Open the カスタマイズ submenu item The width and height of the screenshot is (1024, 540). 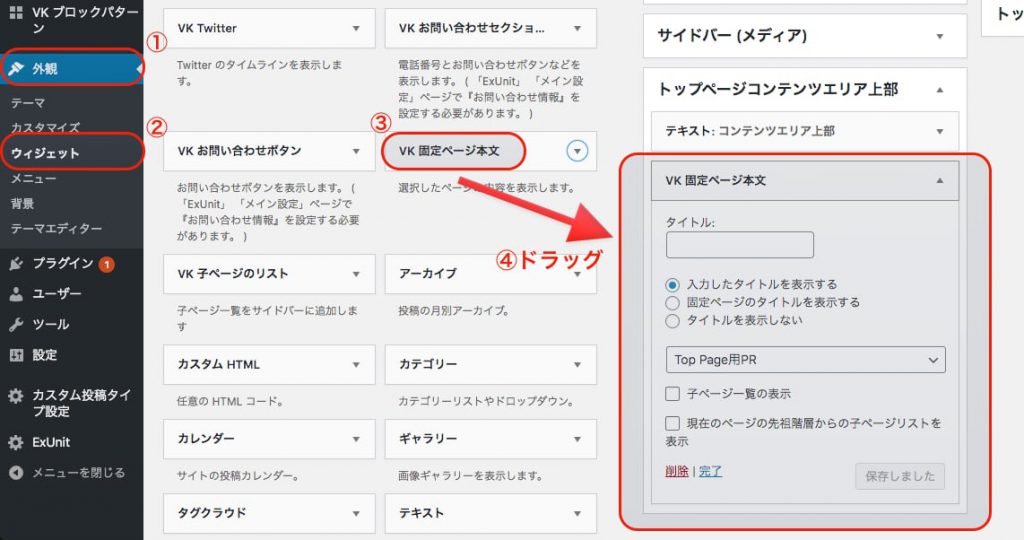45,127
